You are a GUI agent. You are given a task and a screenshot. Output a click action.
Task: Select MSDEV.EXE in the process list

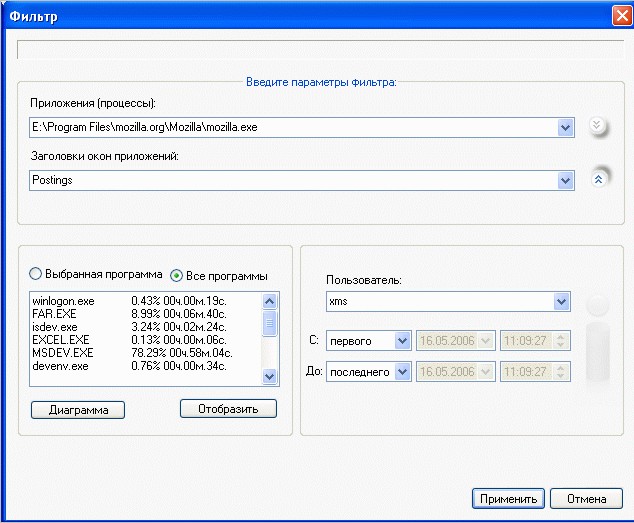[62, 353]
